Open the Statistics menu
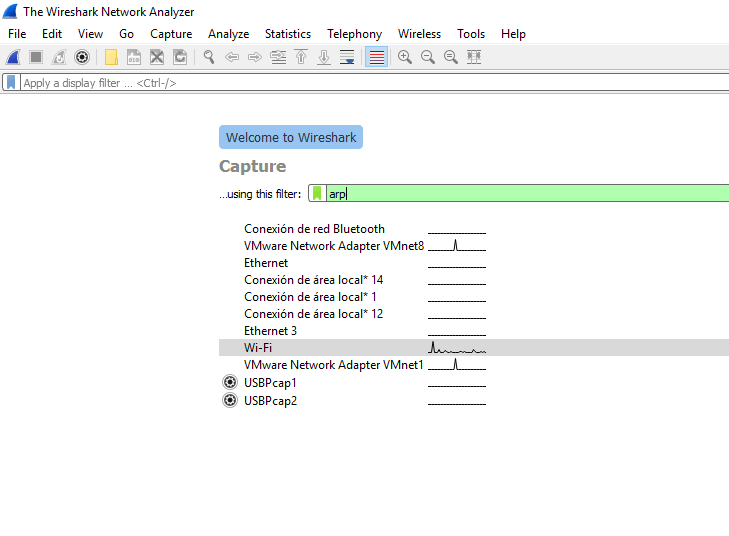 288,34
